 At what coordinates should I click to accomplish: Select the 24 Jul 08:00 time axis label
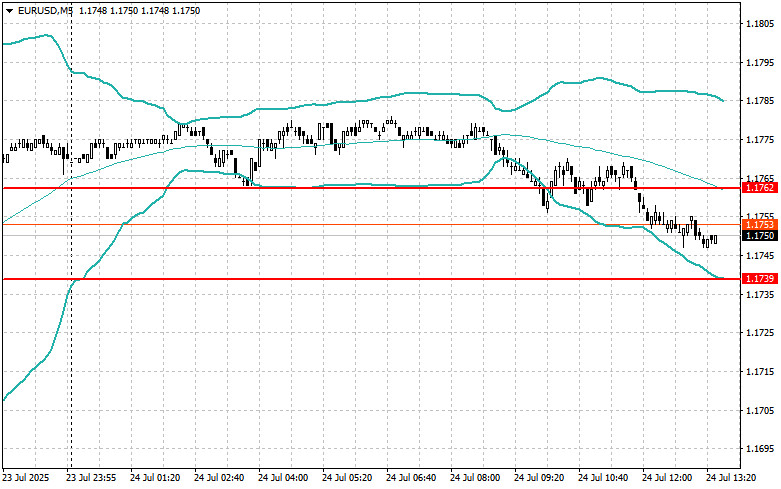point(475,478)
